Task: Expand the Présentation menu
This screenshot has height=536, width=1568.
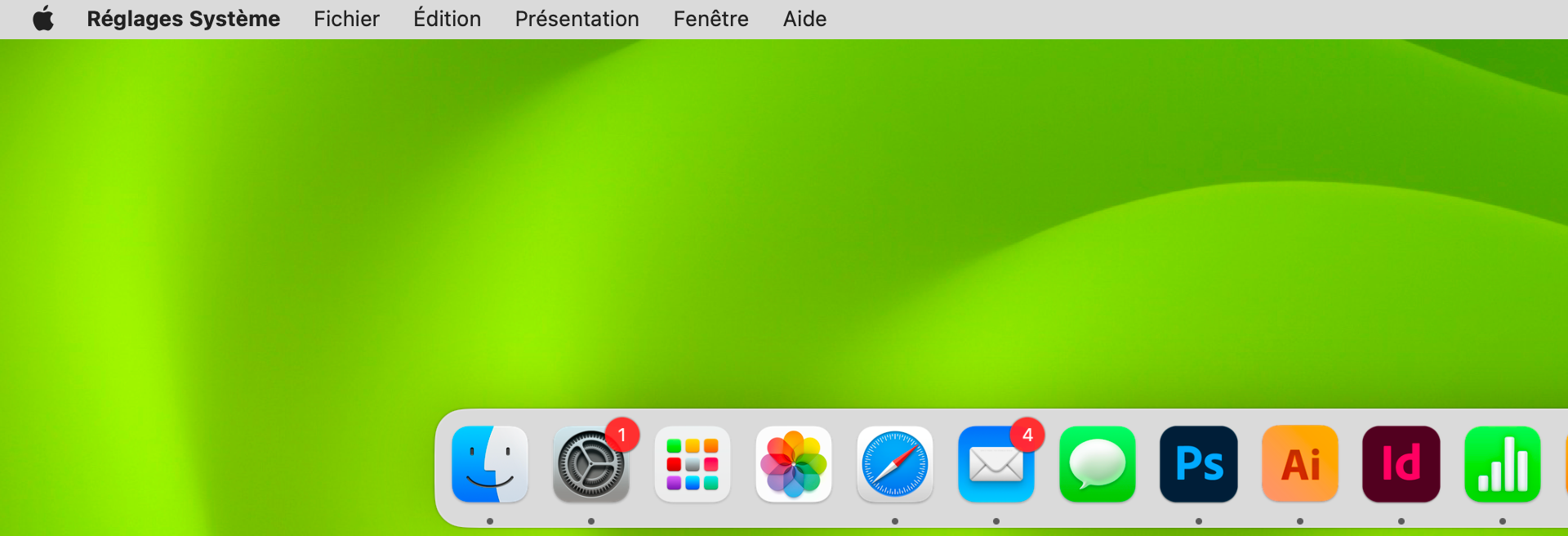Action: pos(577,19)
